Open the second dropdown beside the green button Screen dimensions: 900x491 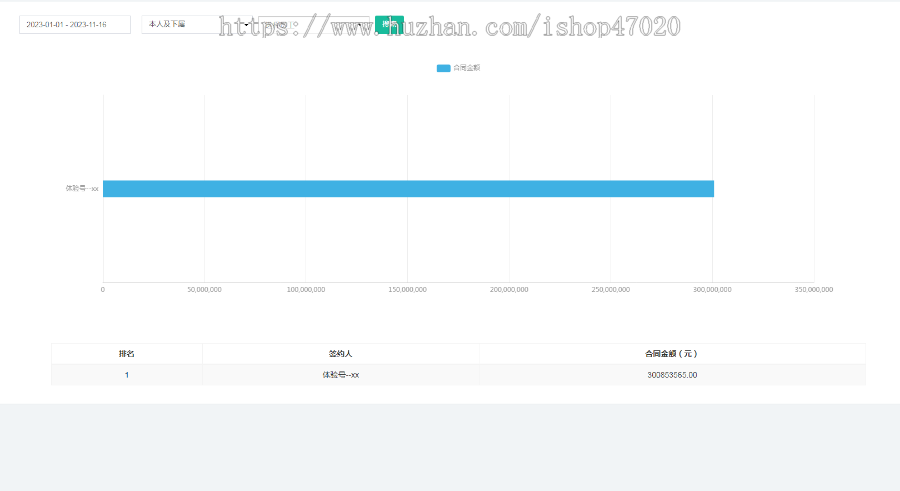click(314, 25)
